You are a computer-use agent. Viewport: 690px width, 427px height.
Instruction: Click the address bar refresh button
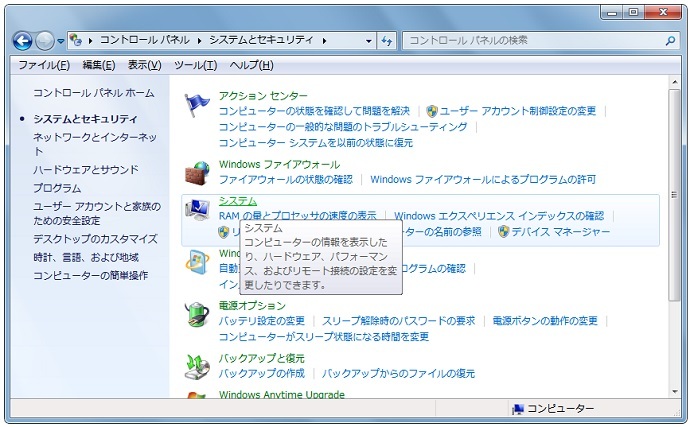tap(387, 41)
